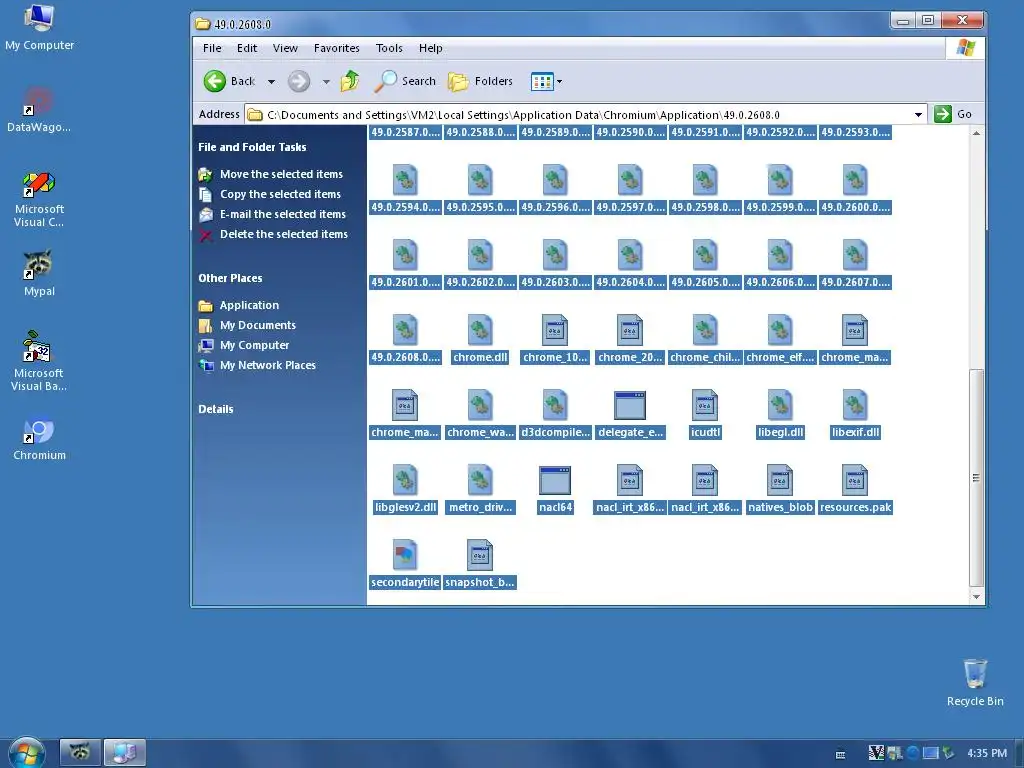The height and width of the screenshot is (768, 1024).
Task: Open the Chromium desktop shortcut
Action: pyautogui.click(x=39, y=438)
